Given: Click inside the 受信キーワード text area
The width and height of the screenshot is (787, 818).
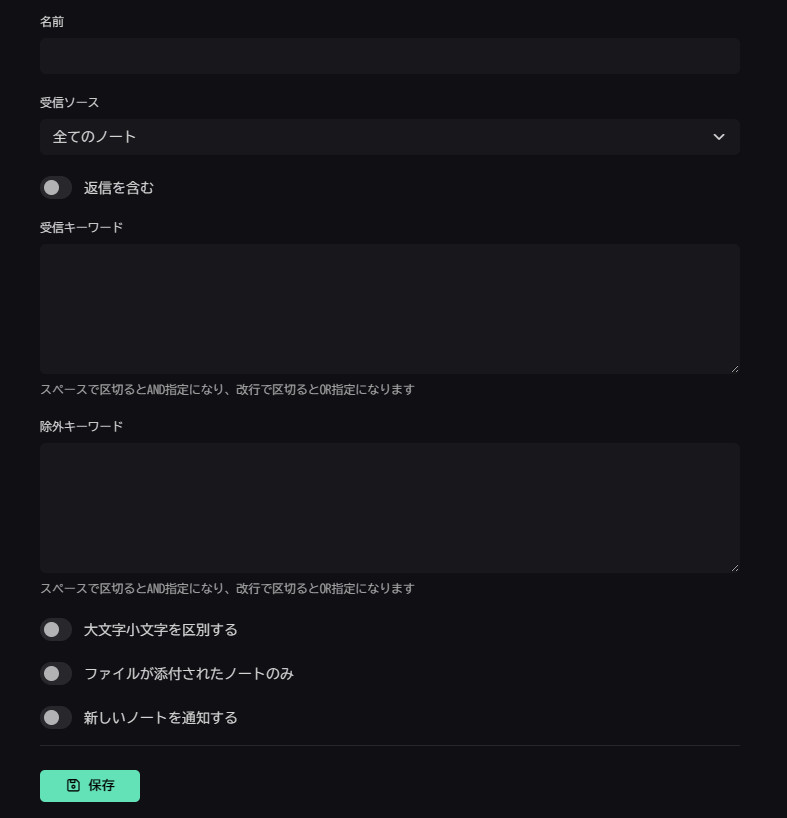Looking at the screenshot, I should pos(389,309).
